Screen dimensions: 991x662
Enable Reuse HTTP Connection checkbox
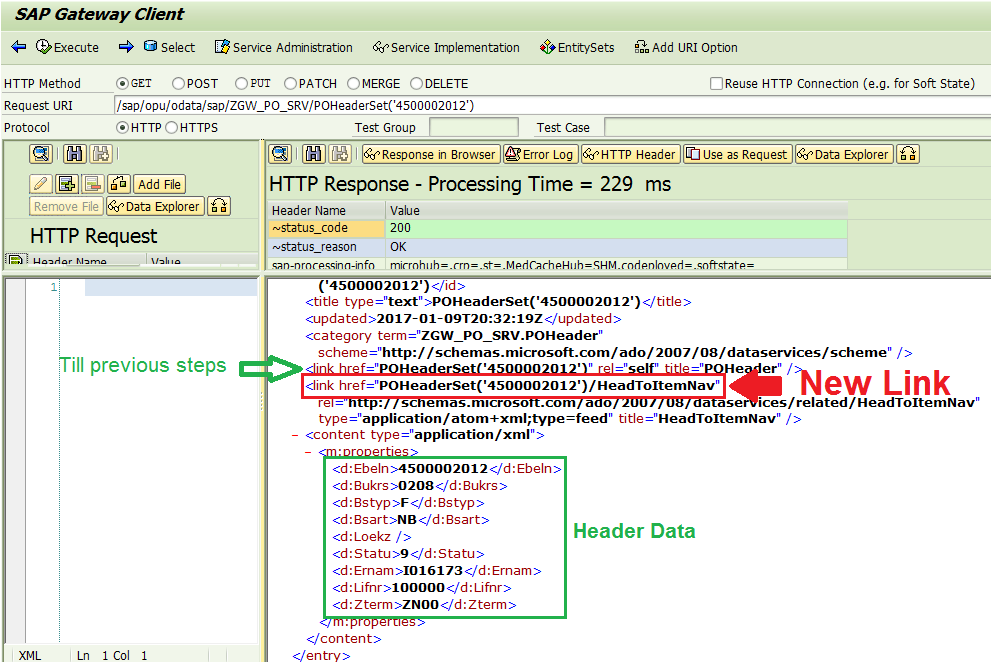[x=716, y=84]
